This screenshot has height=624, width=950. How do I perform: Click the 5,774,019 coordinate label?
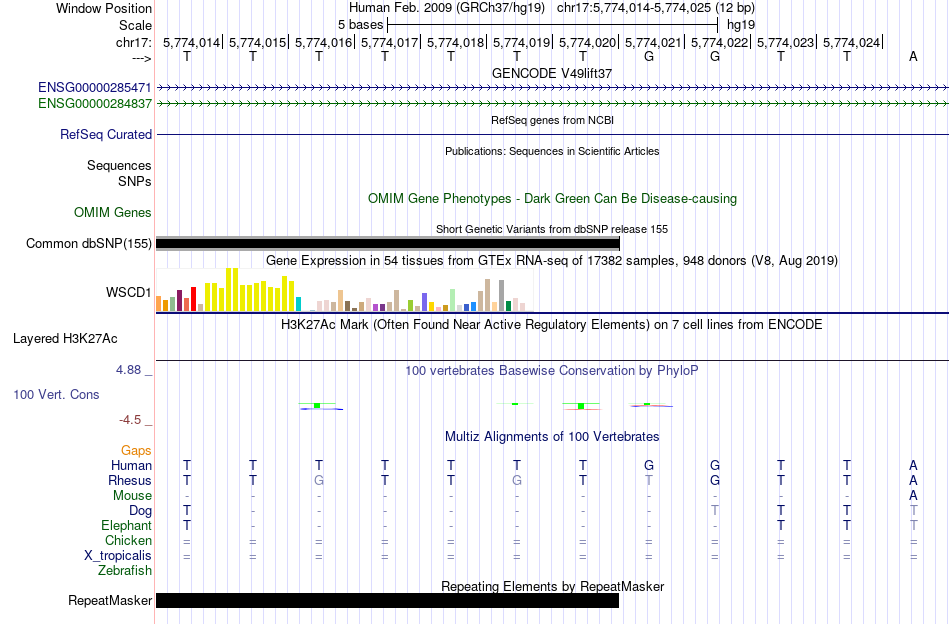521,42
